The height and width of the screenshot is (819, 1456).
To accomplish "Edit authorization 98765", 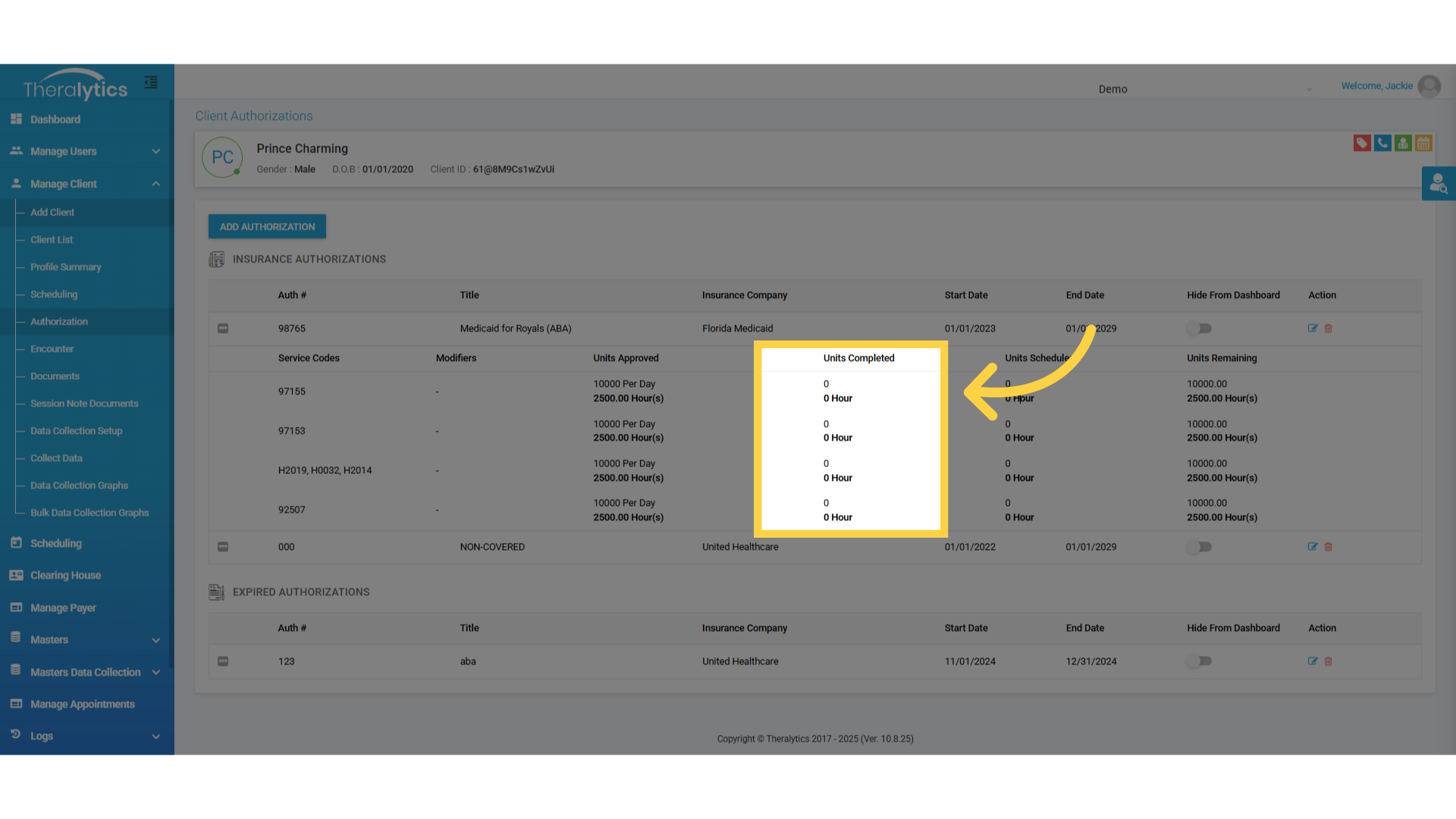I will tap(1313, 328).
